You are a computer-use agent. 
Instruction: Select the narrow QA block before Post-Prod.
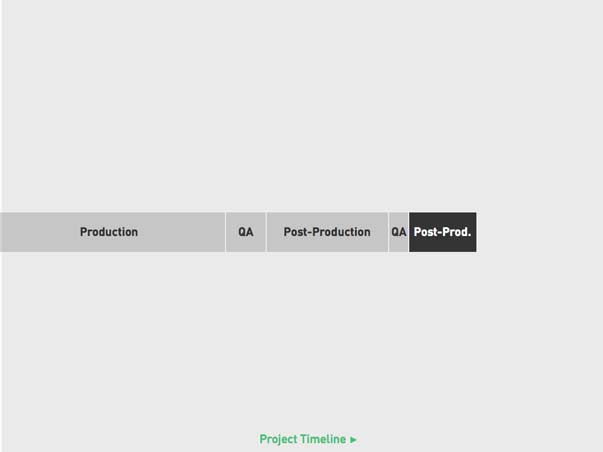coord(398,232)
